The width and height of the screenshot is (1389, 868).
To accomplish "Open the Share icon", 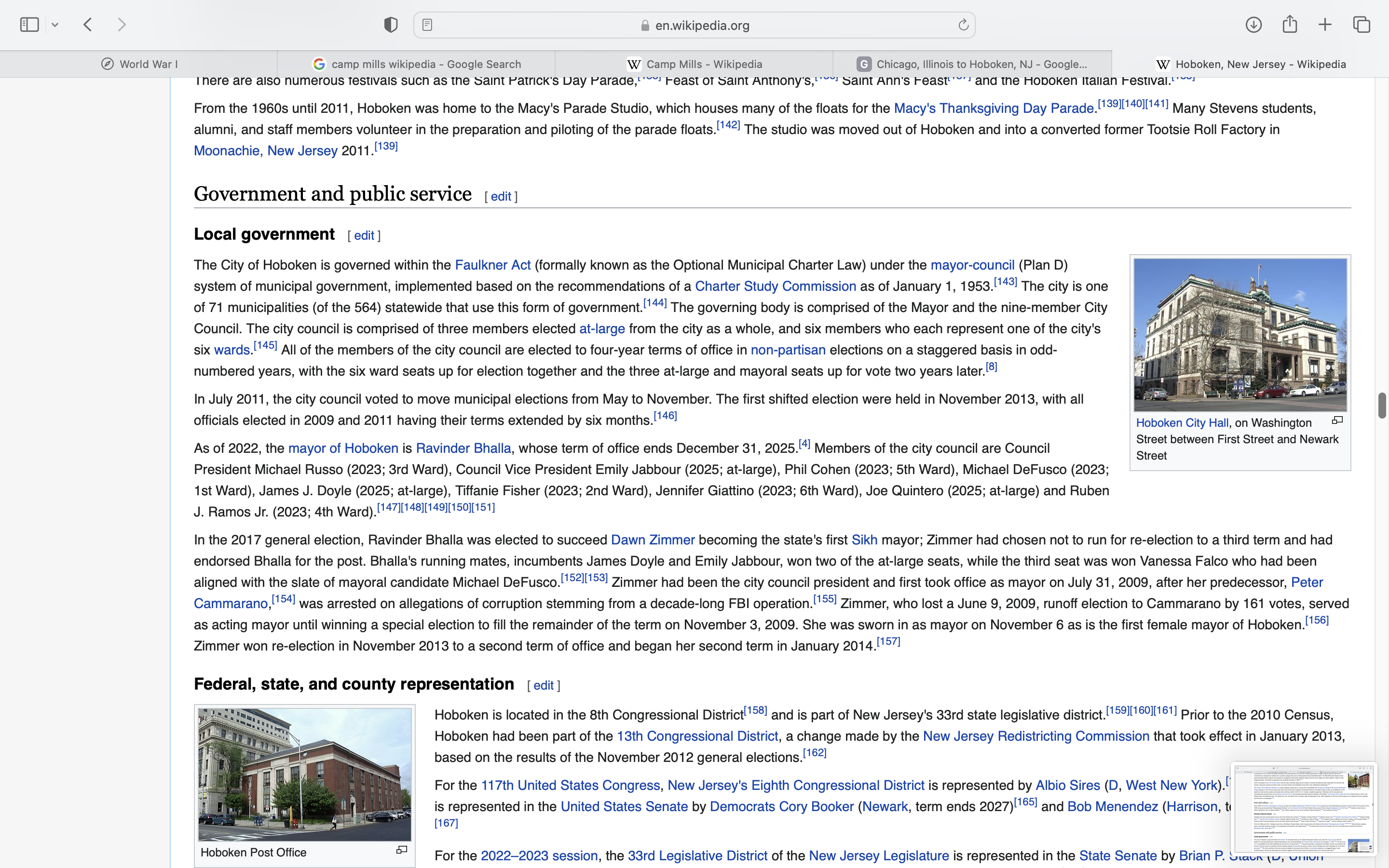I will tap(1290, 25).
